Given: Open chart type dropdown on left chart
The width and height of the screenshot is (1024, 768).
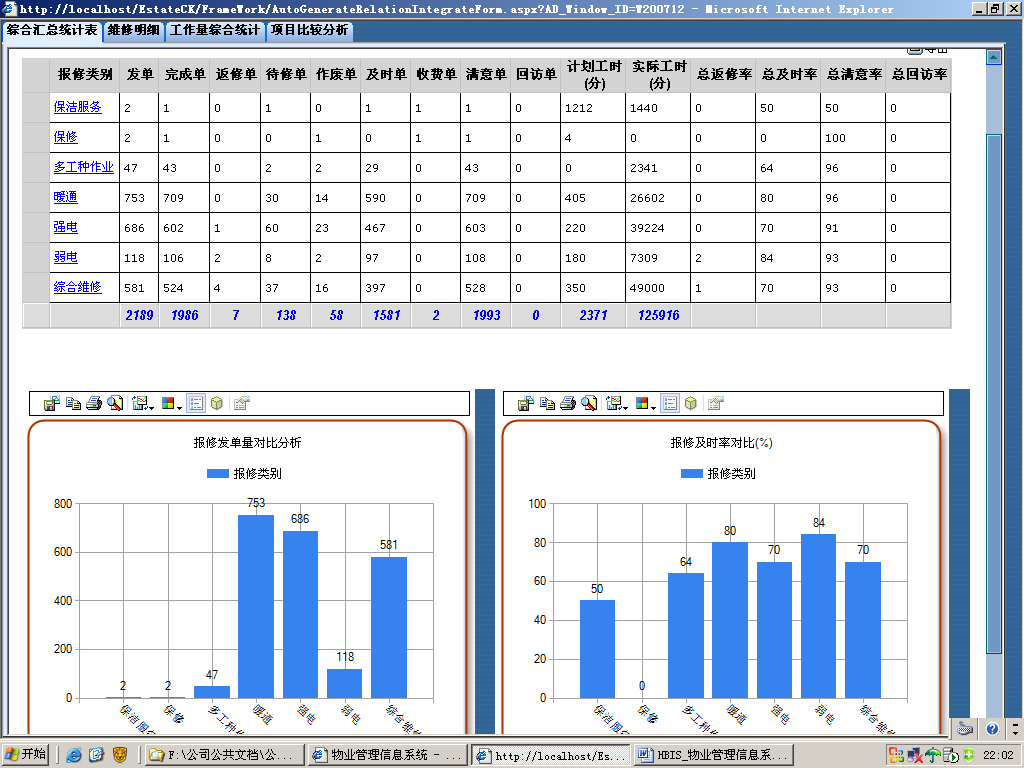Looking at the screenshot, I should click(x=142, y=403).
